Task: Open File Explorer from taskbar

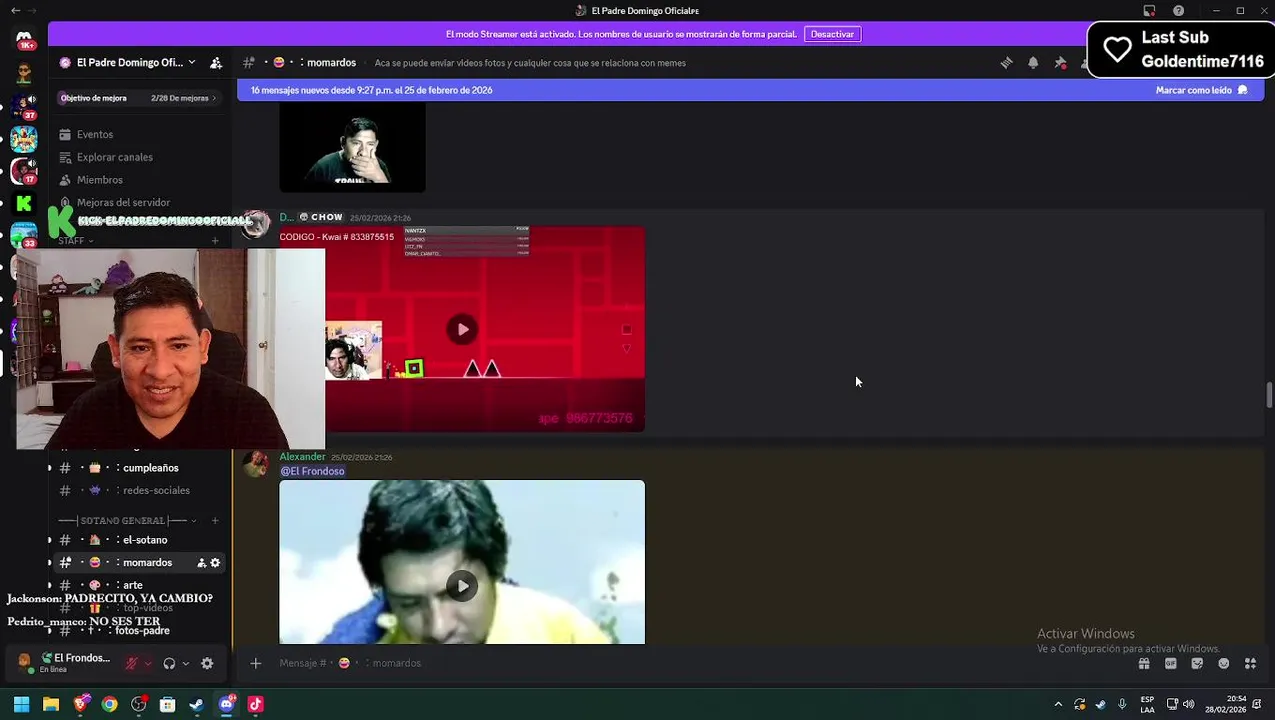Action: (x=51, y=704)
